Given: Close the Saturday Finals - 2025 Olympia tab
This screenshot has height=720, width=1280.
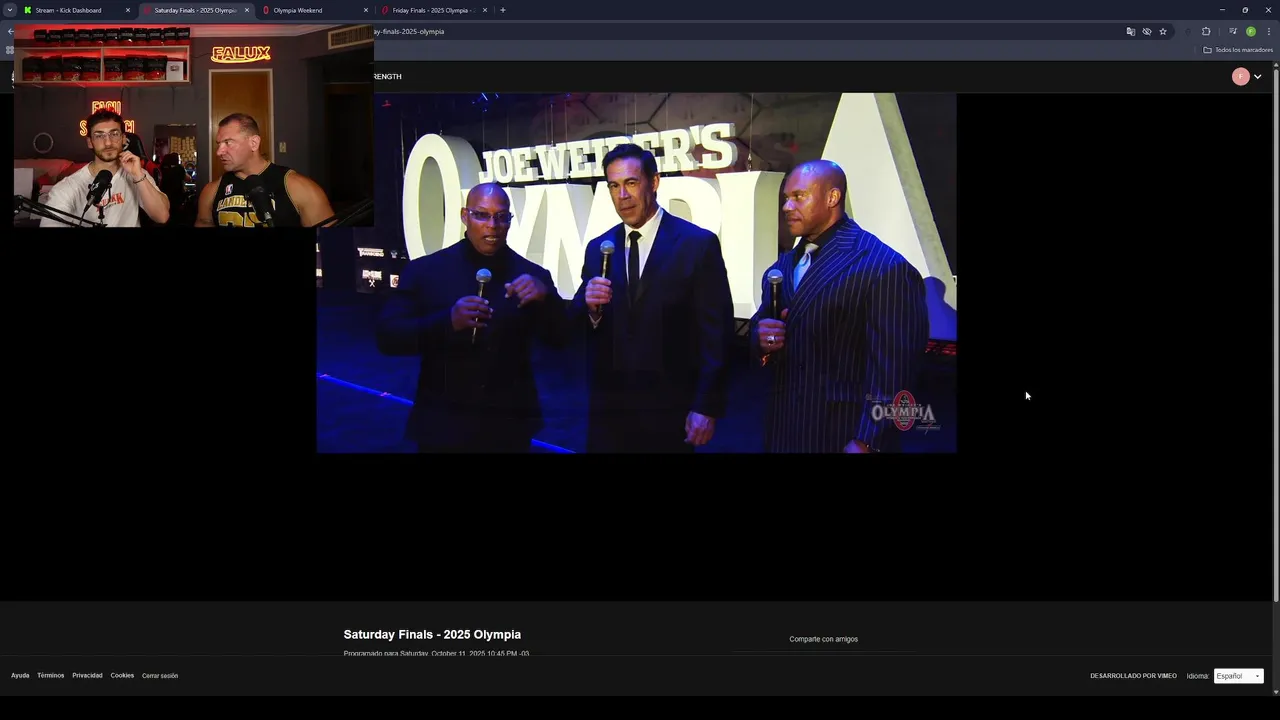Looking at the screenshot, I should (247, 10).
